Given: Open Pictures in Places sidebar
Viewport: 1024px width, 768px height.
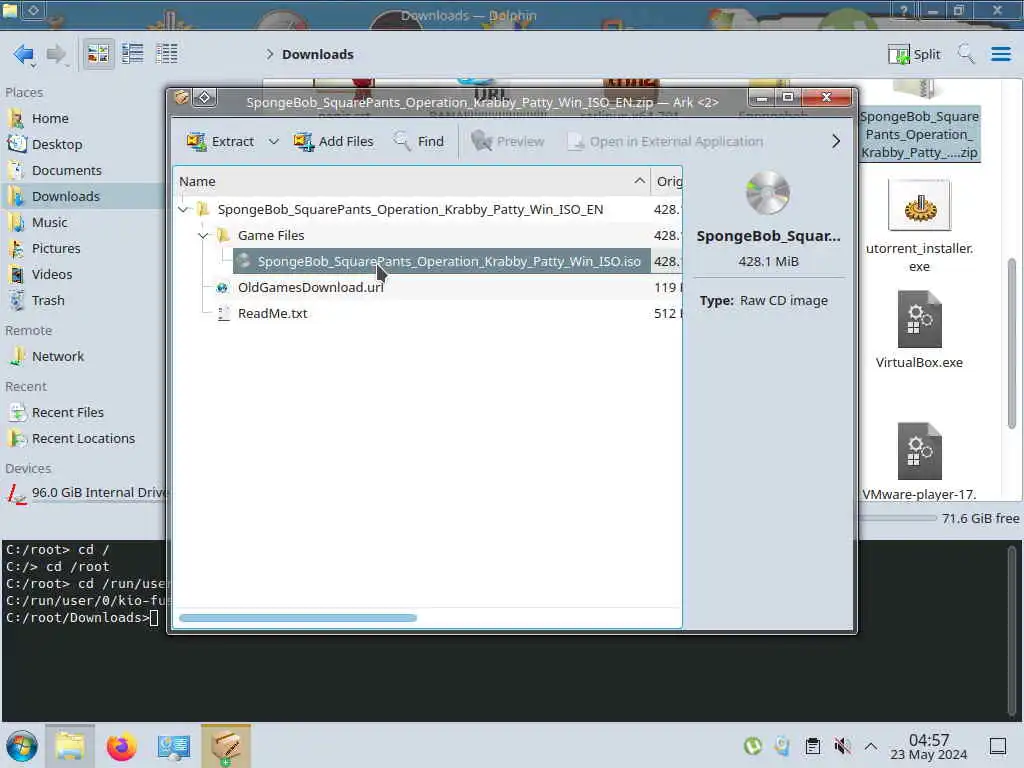Looking at the screenshot, I should (x=84, y=249).
